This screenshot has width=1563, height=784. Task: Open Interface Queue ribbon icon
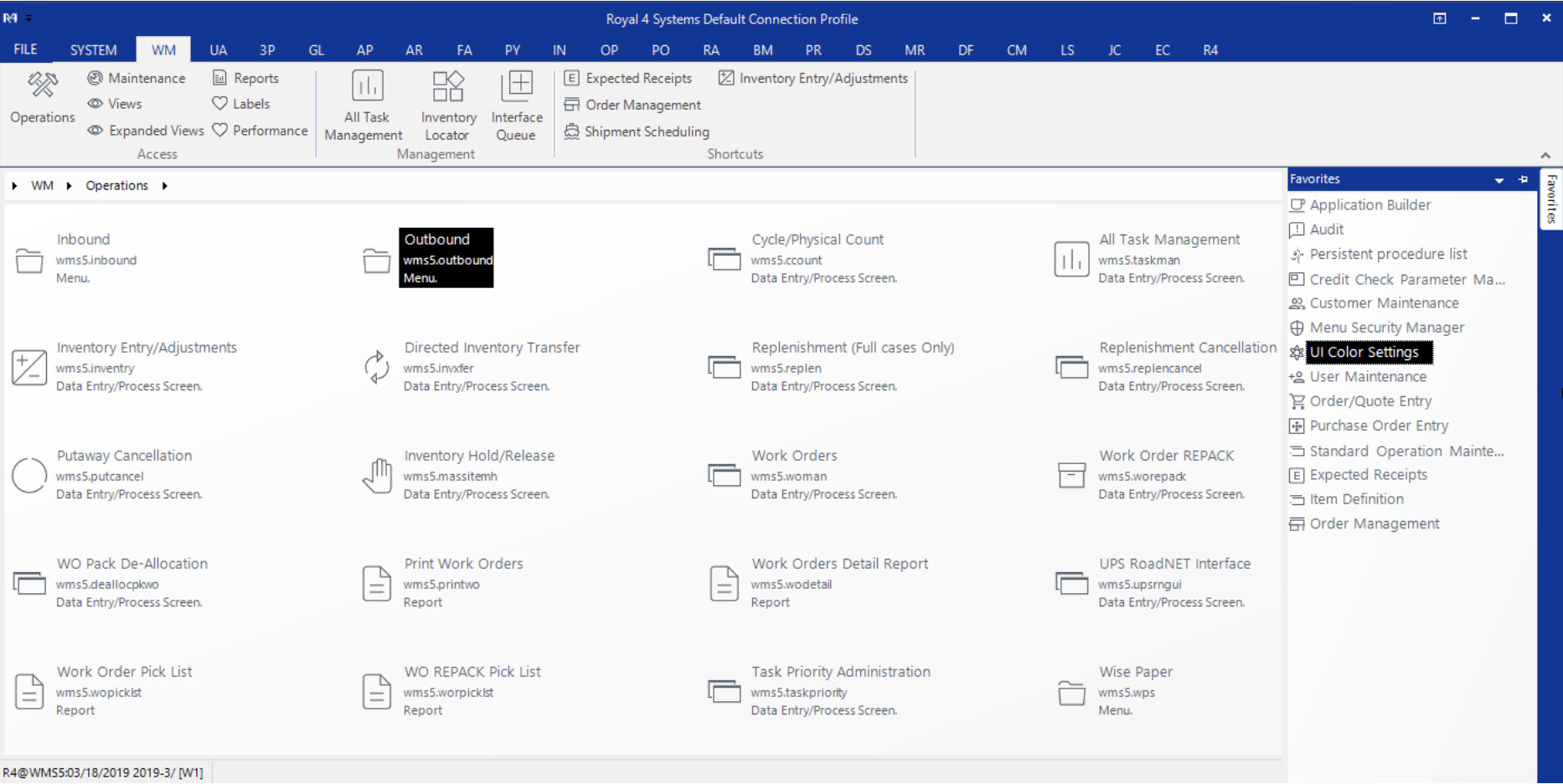coord(517,85)
